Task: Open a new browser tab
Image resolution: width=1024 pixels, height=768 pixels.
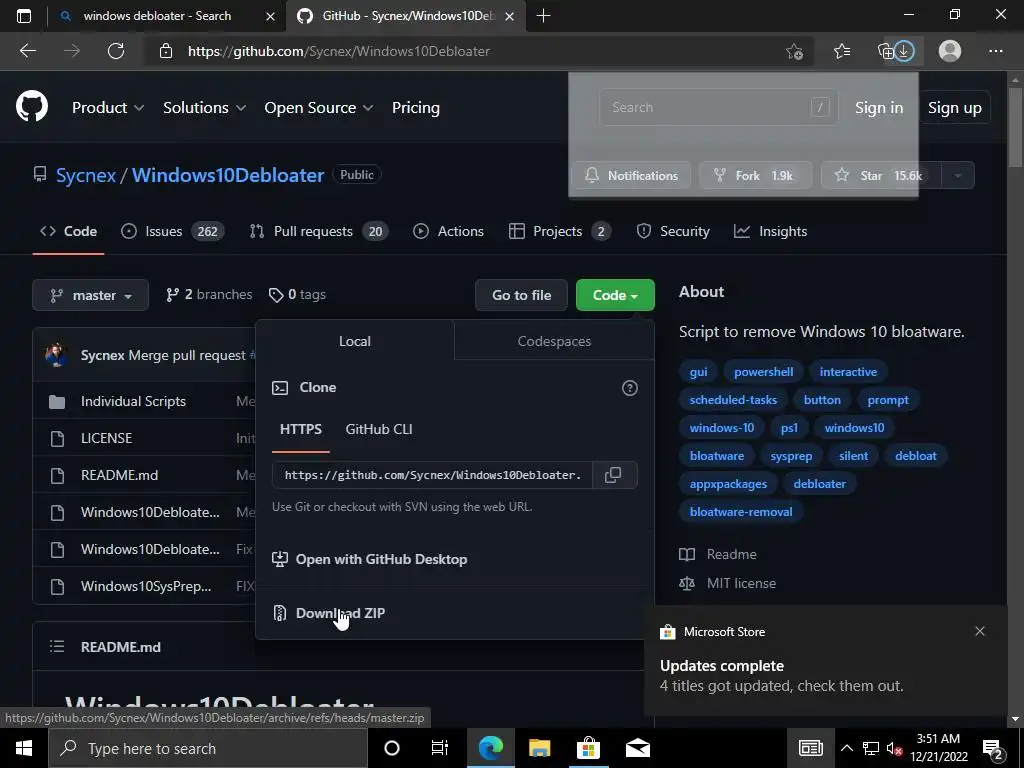Action: pos(543,16)
